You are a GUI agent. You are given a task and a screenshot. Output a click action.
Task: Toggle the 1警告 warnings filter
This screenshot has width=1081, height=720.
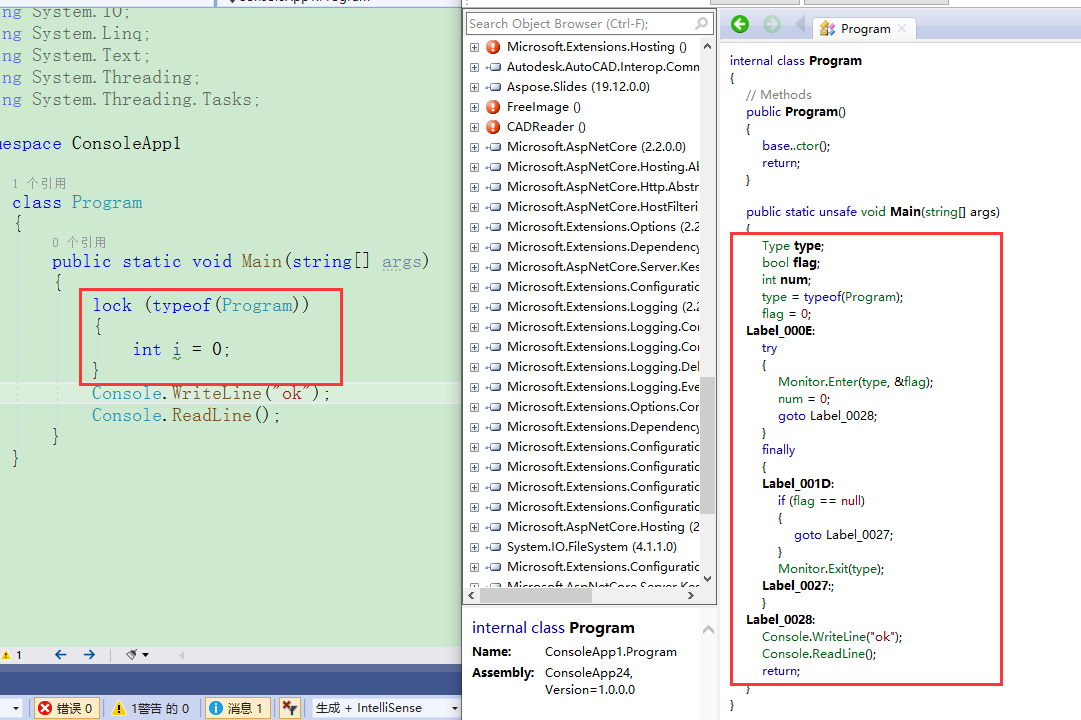(x=151, y=707)
